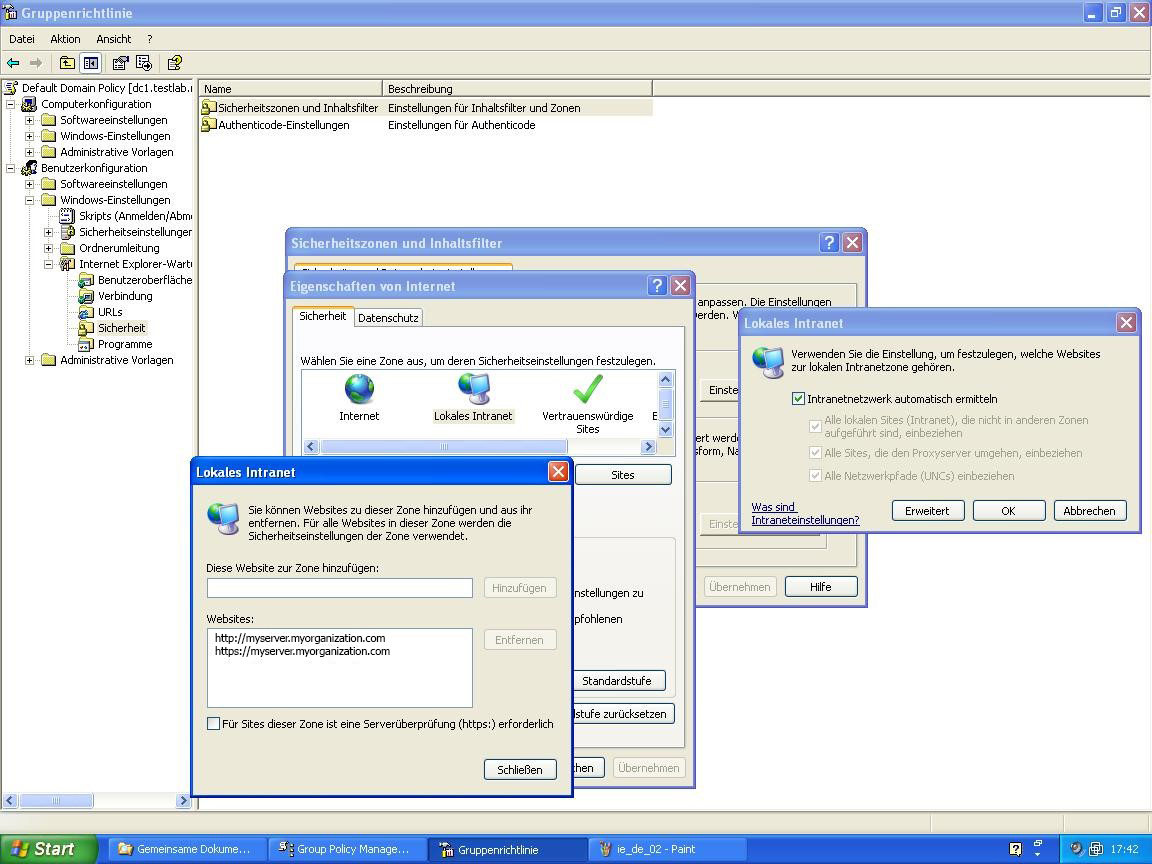
Task: Select the Internet zone globe icon
Action: 359,389
